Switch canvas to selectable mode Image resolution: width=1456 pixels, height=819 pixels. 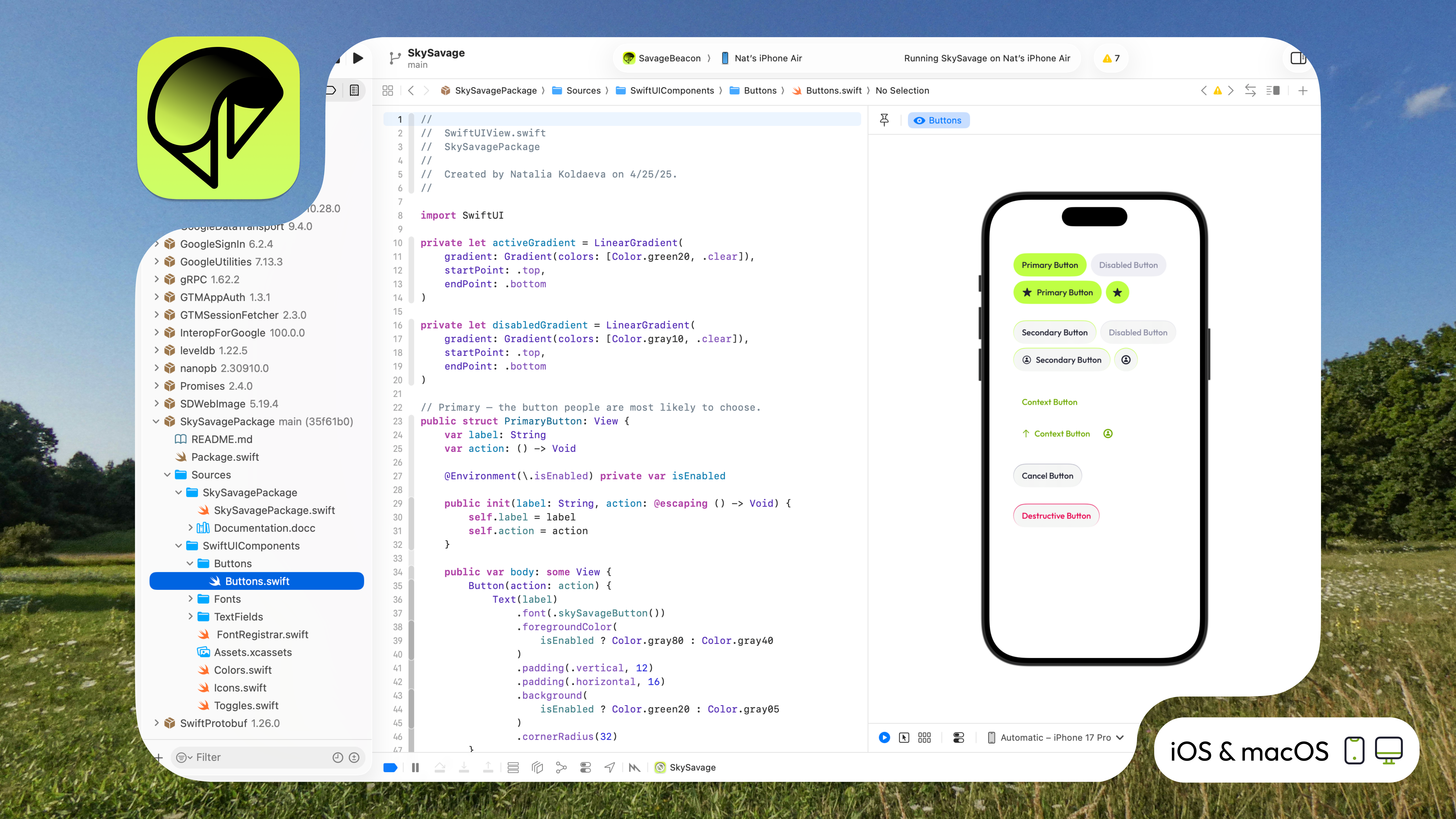pos(904,738)
